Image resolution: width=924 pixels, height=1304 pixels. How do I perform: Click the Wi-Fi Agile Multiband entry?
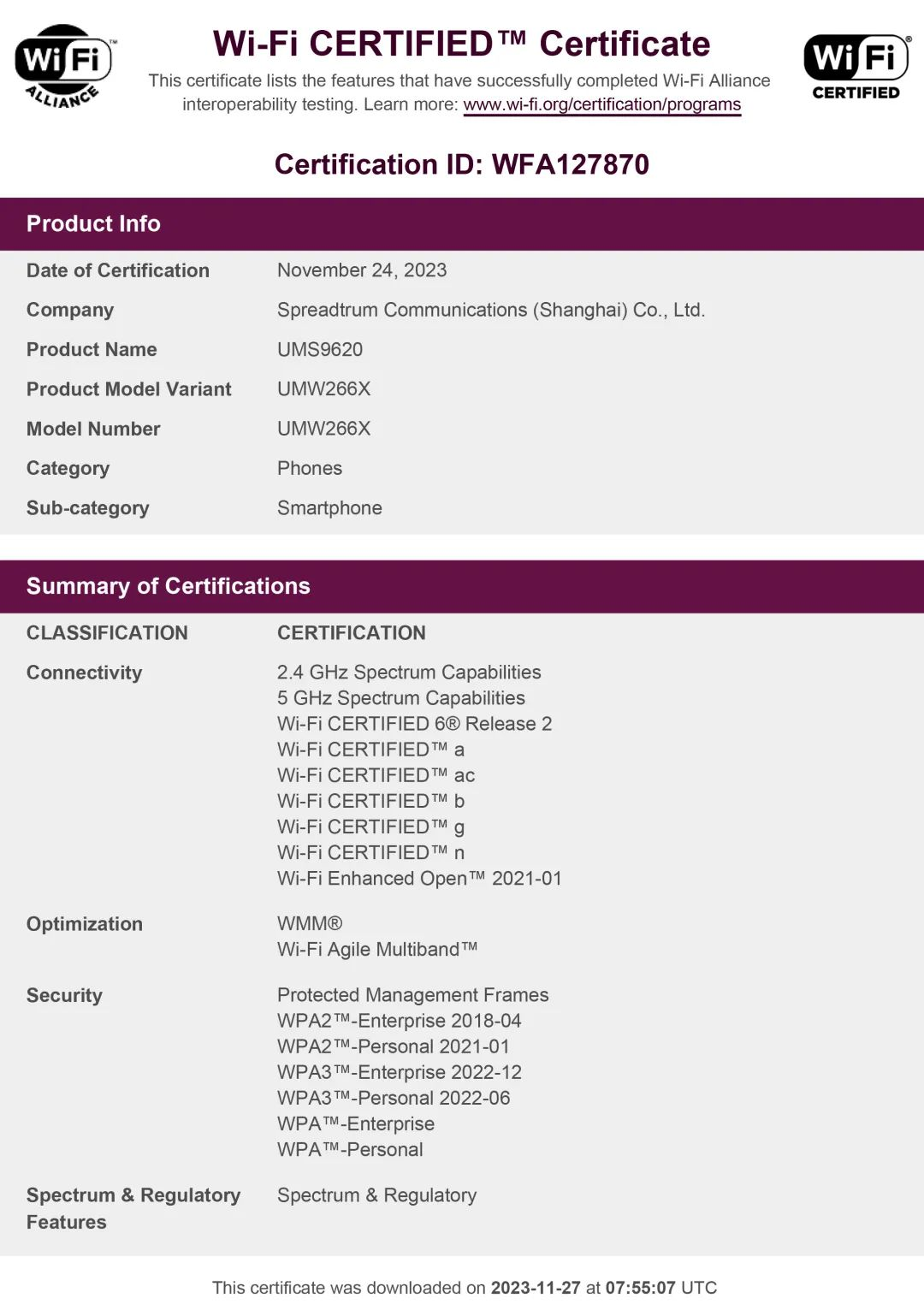click(377, 950)
